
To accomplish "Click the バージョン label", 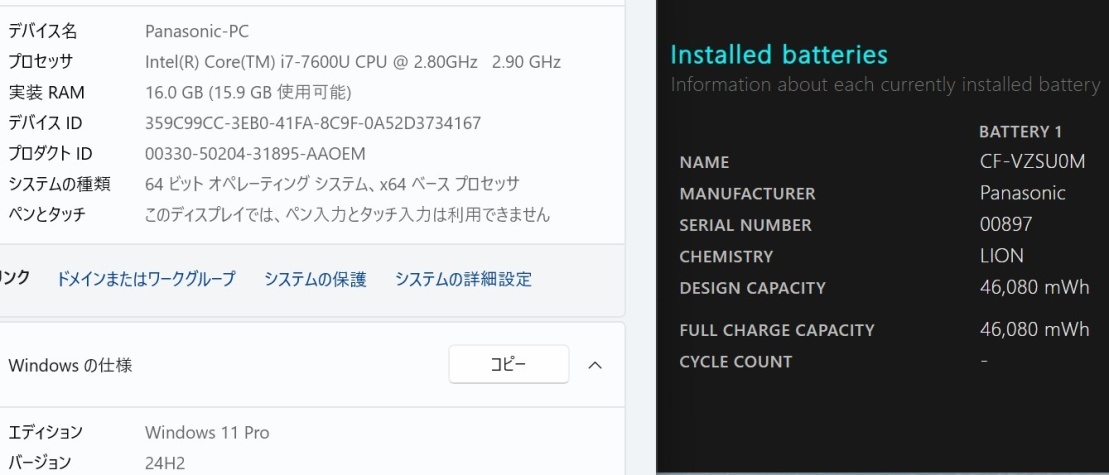I will click(x=40, y=463).
